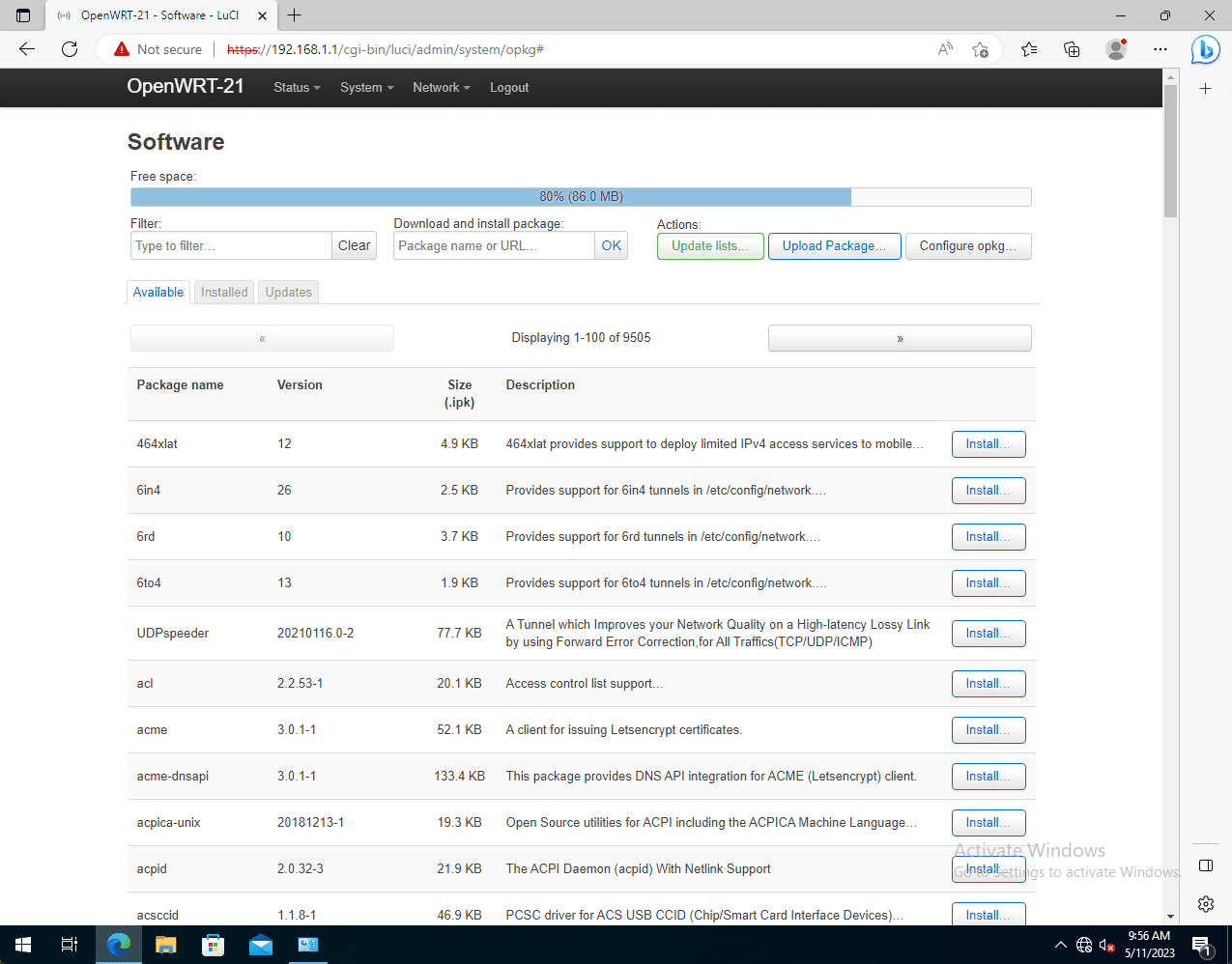Image resolution: width=1232 pixels, height=964 pixels.
Task: Click the version 20181213-1 cell
Action: (311, 822)
